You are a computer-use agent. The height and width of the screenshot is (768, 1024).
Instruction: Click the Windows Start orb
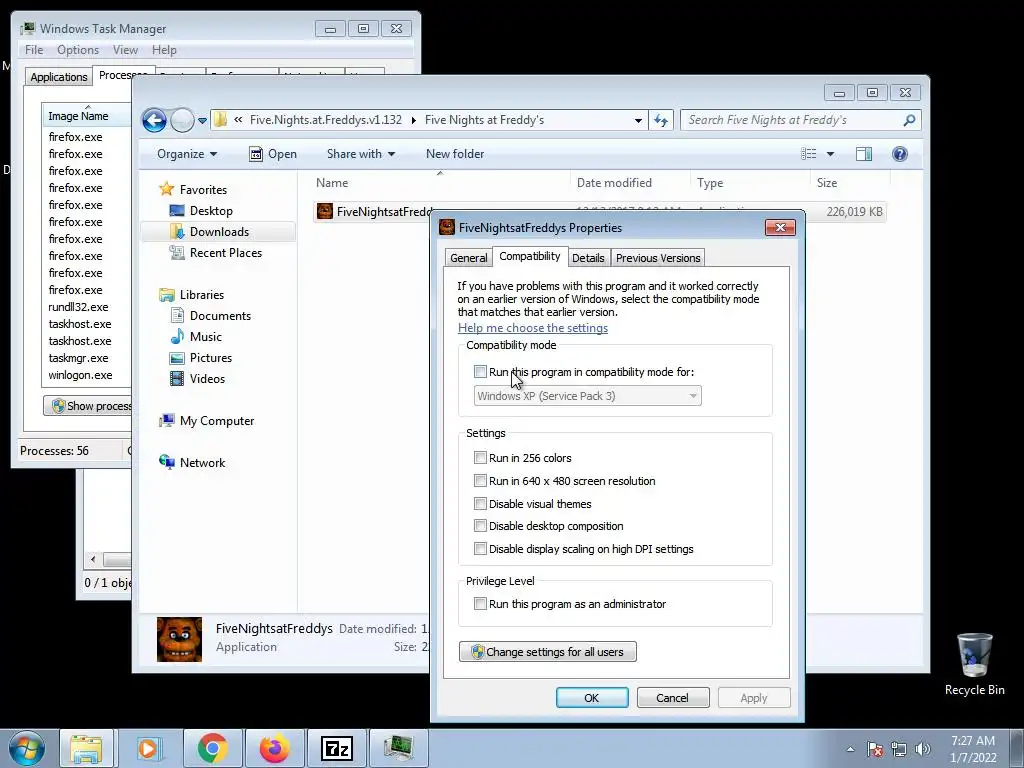[27, 748]
